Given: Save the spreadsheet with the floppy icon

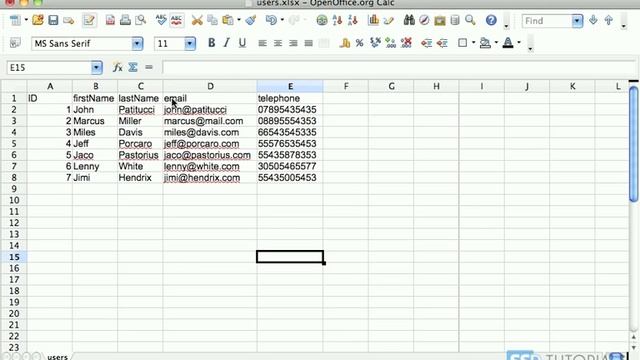Looking at the screenshot, I should (x=53, y=20).
